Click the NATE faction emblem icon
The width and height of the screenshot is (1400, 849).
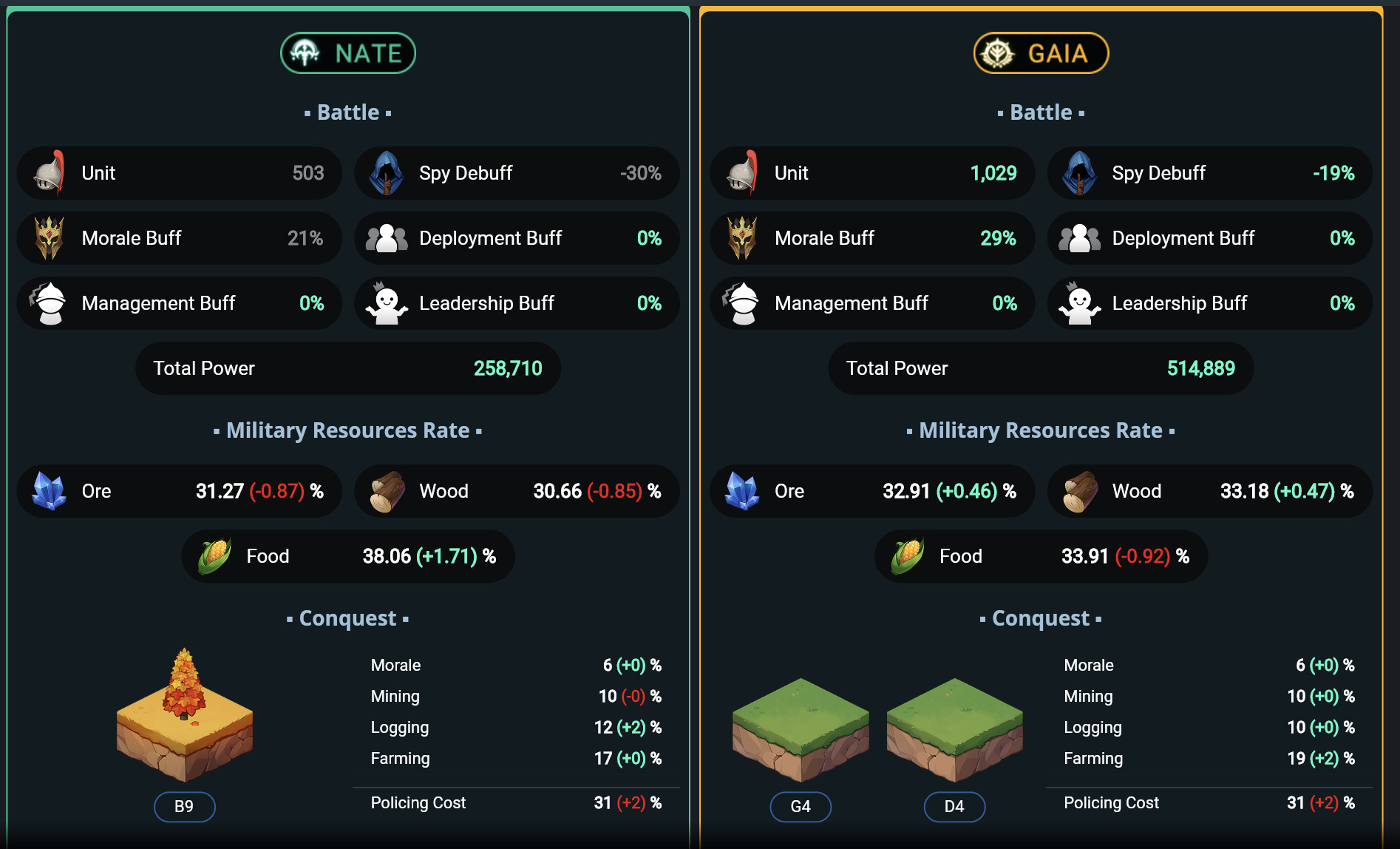[x=305, y=53]
